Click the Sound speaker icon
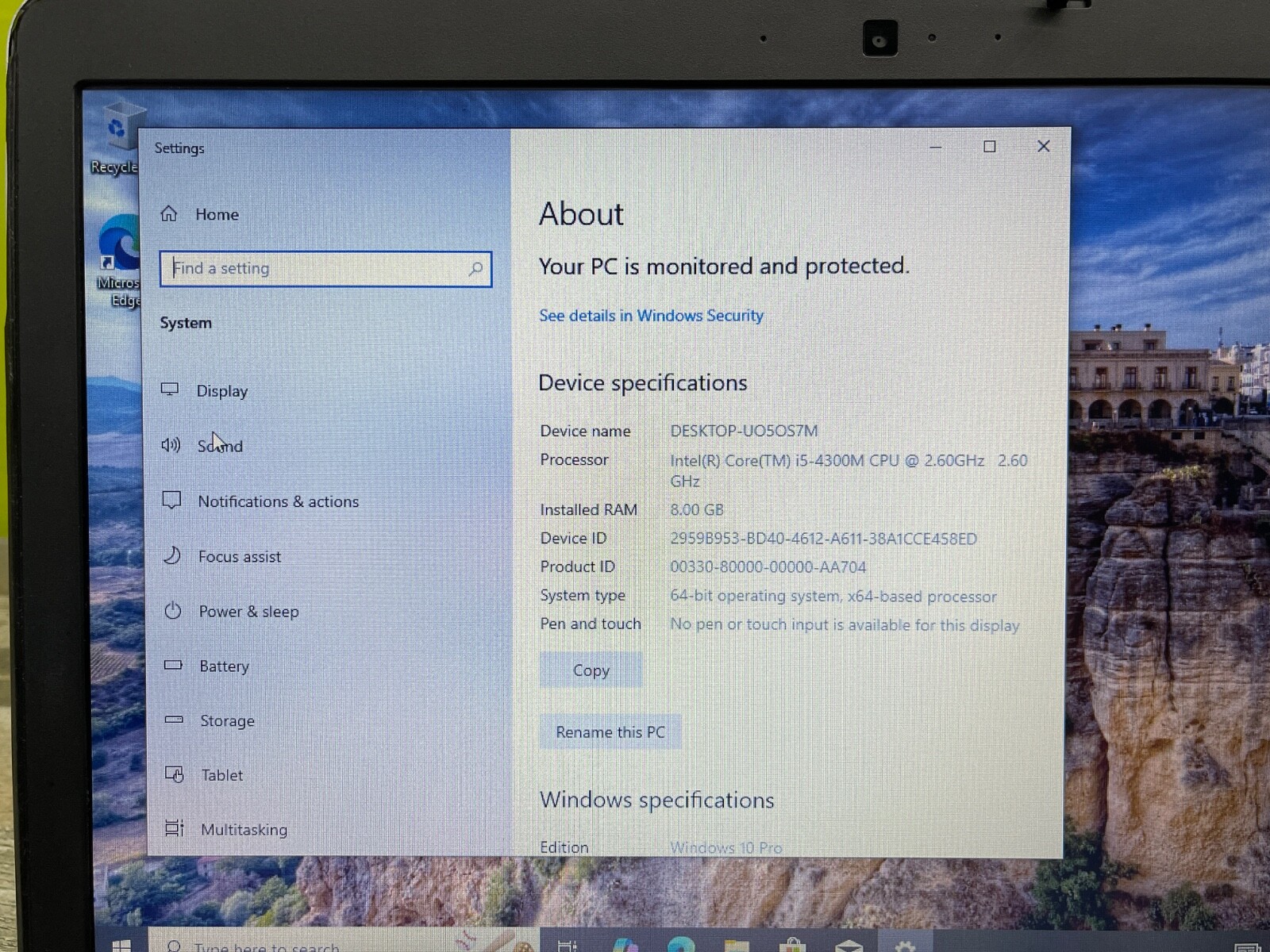Screen dimensions: 1270x952 pos(171,445)
